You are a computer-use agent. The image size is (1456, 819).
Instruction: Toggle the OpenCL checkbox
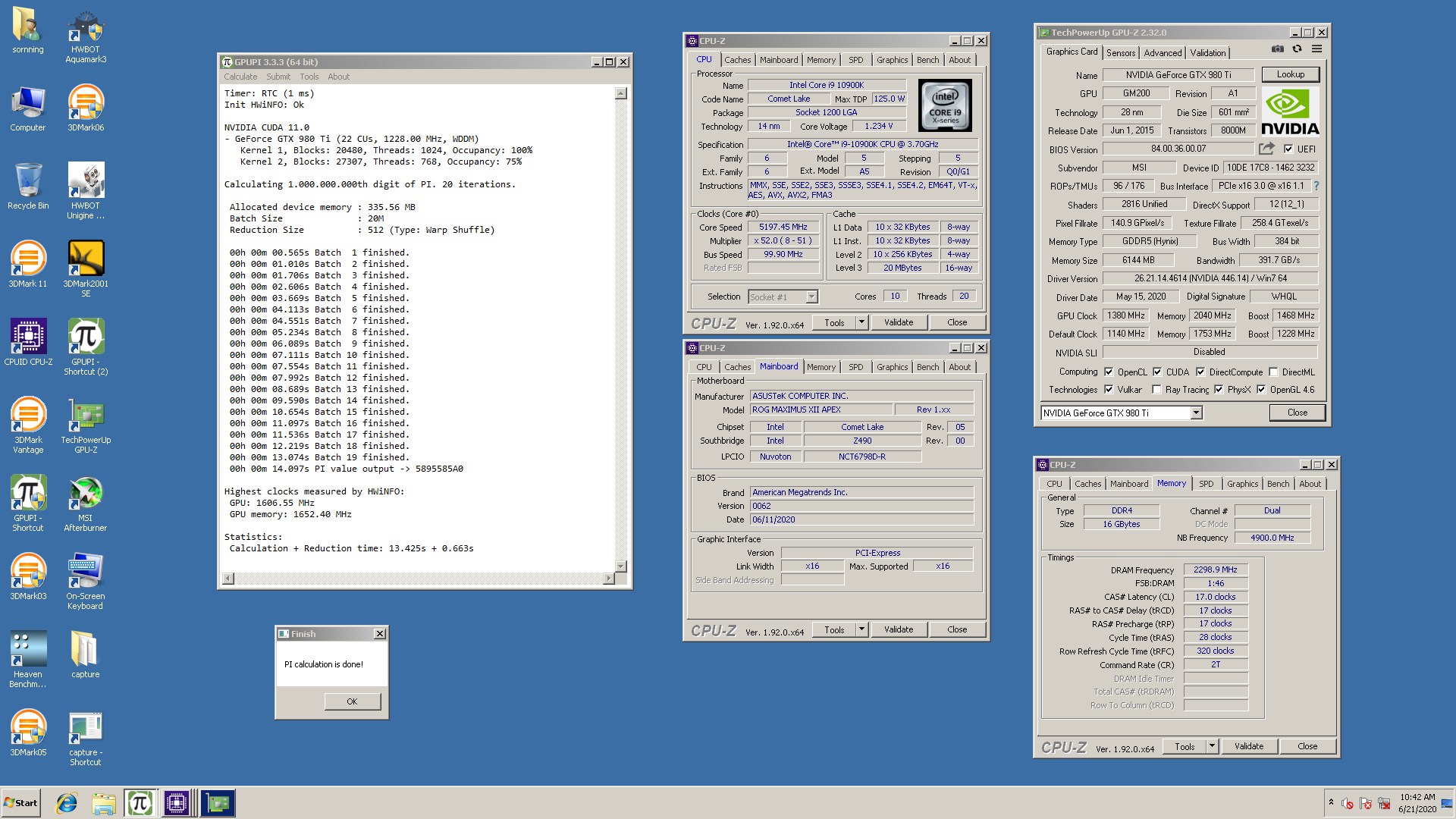1109,372
